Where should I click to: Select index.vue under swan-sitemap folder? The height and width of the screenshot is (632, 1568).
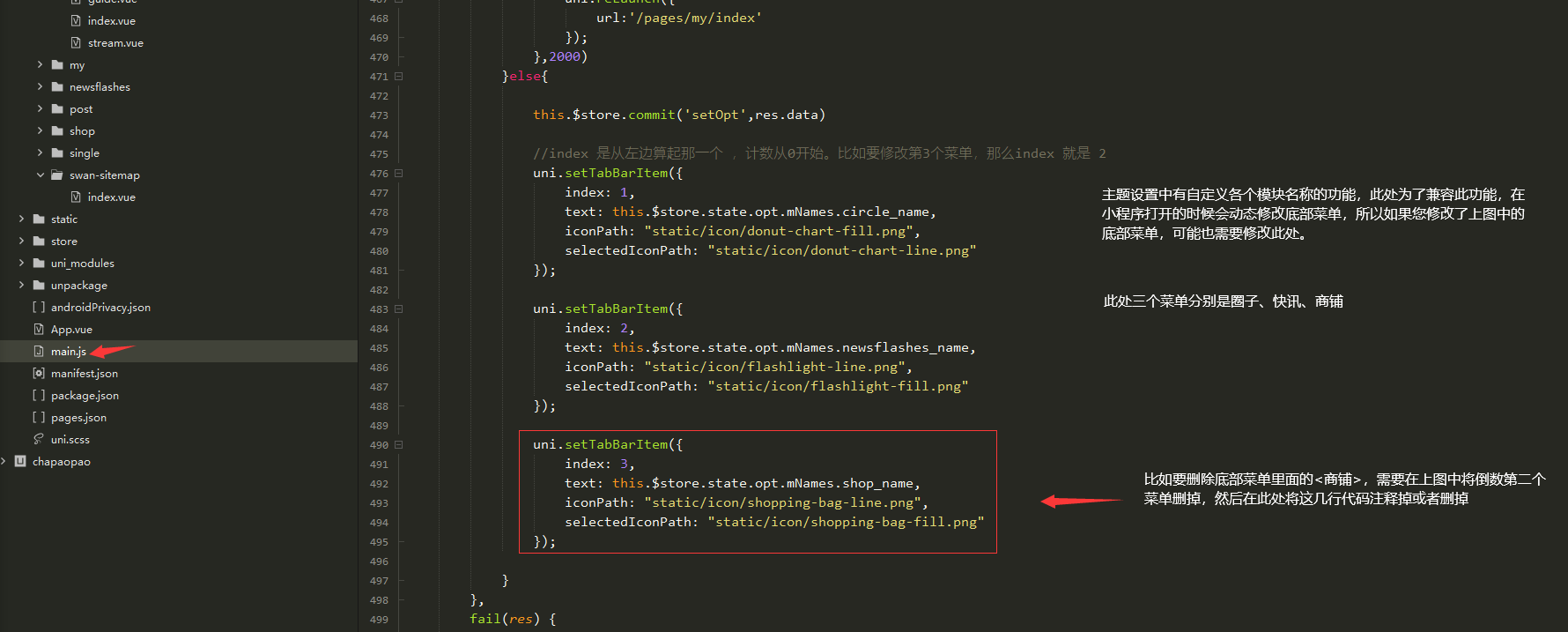point(111,197)
